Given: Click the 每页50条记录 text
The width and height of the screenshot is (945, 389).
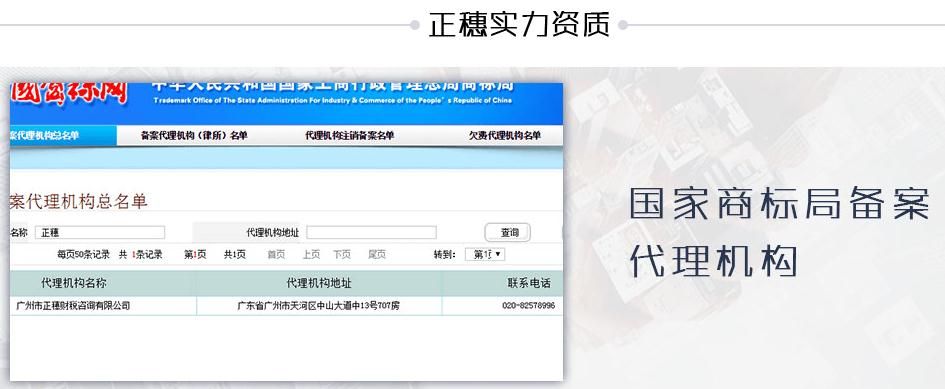Looking at the screenshot, I should pyautogui.click(x=83, y=255).
